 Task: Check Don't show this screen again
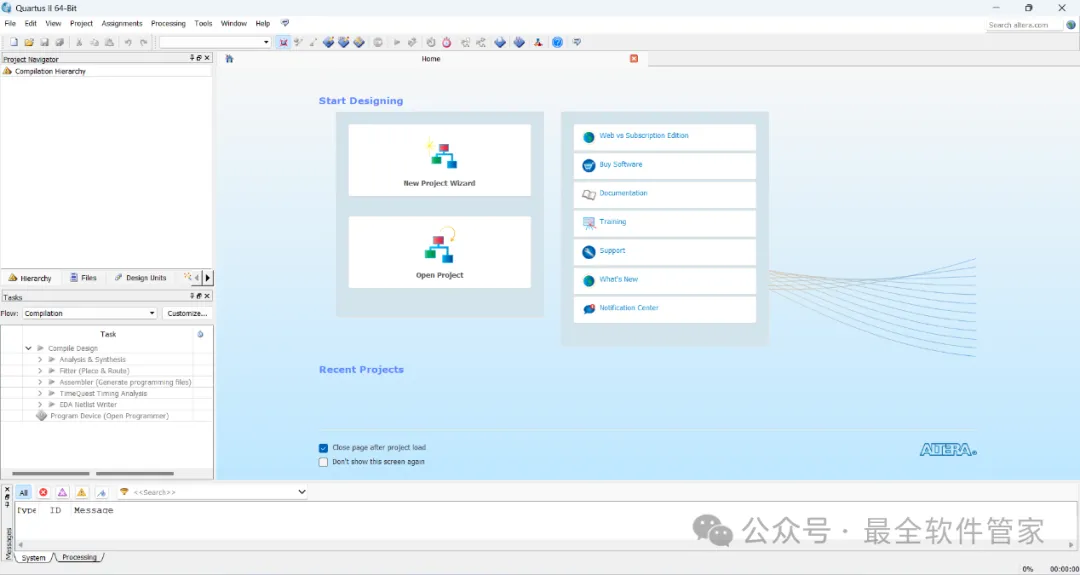pyautogui.click(x=323, y=462)
